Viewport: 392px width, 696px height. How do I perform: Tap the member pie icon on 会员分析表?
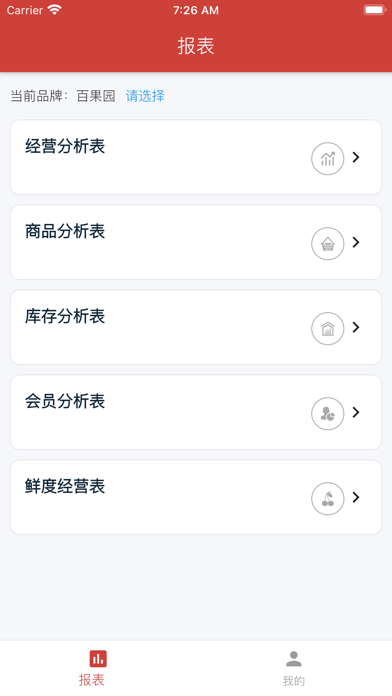click(x=328, y=414)
